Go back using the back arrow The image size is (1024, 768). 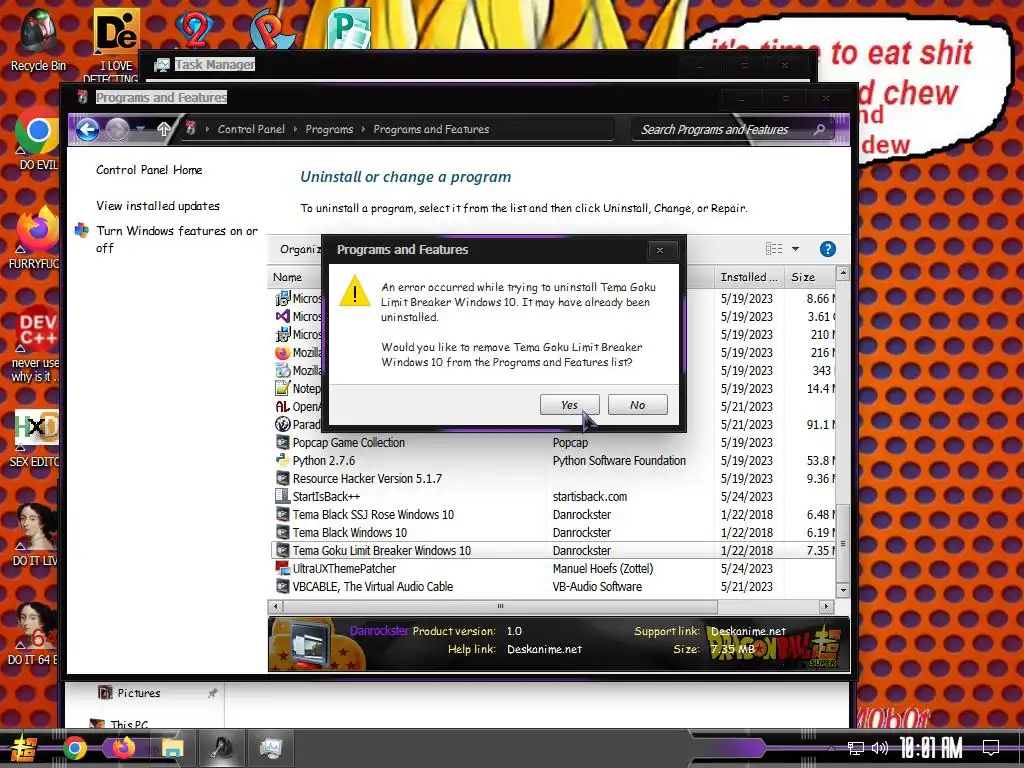pyautogui.click(x=87, y=129)
